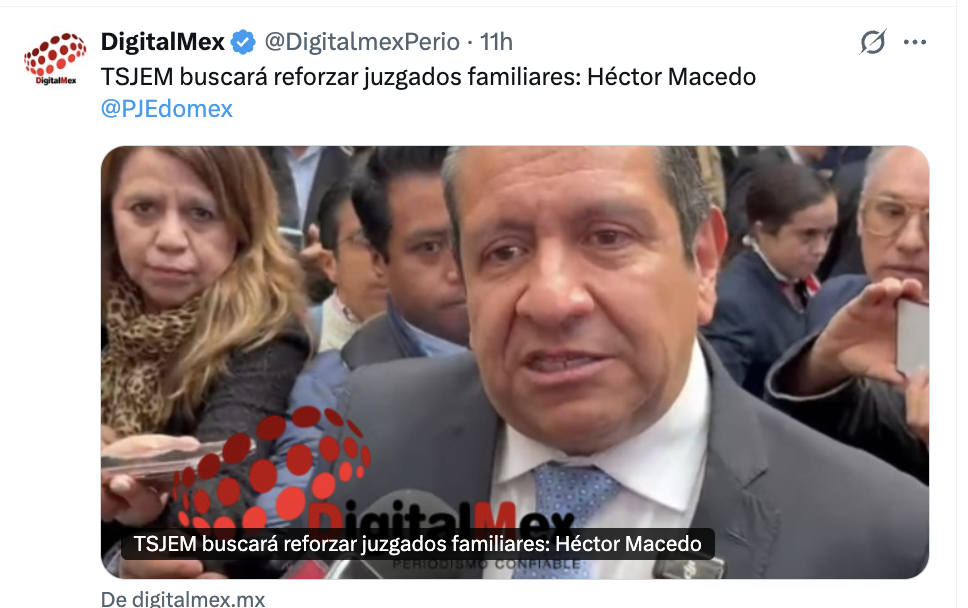Click the DigitalMex display name

[x=162, y=42]
